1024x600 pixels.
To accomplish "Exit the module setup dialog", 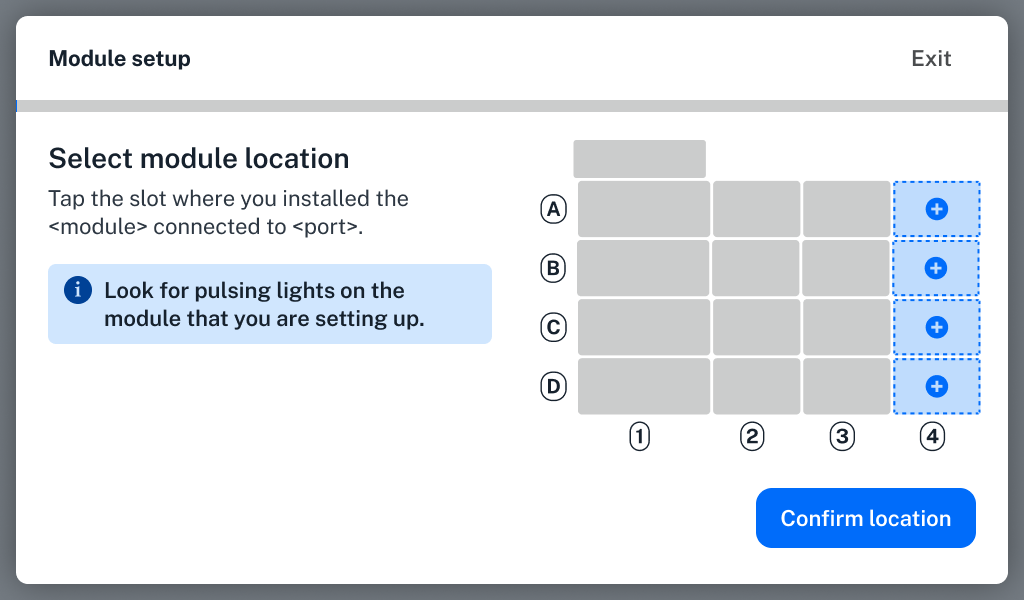I will point(931,59).
